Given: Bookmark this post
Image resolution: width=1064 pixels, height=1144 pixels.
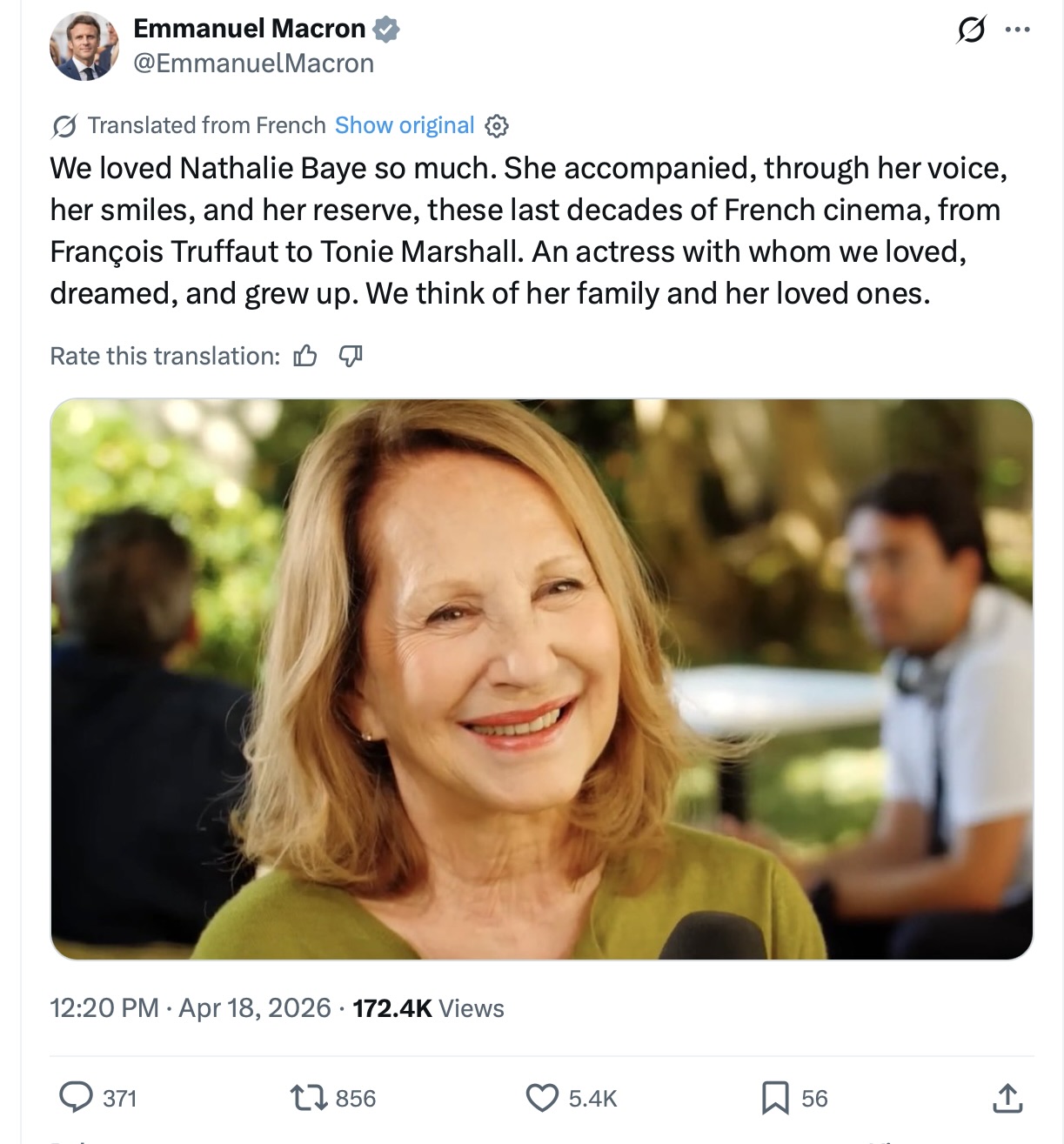Looking at the screenshot, I should pyautogui.click(x=774, y=1098).
